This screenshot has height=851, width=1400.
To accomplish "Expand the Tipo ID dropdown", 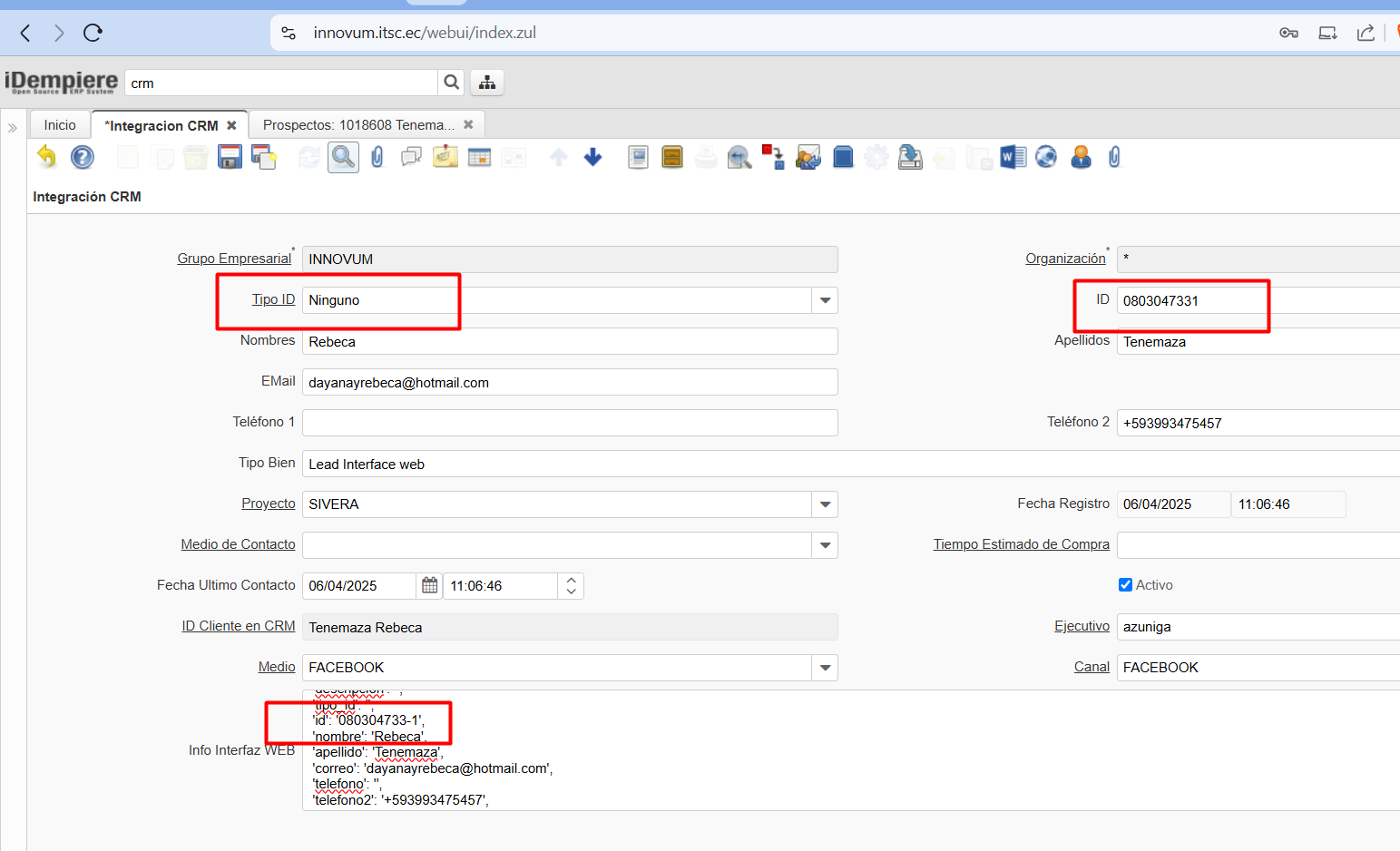I will click(825, 300).
